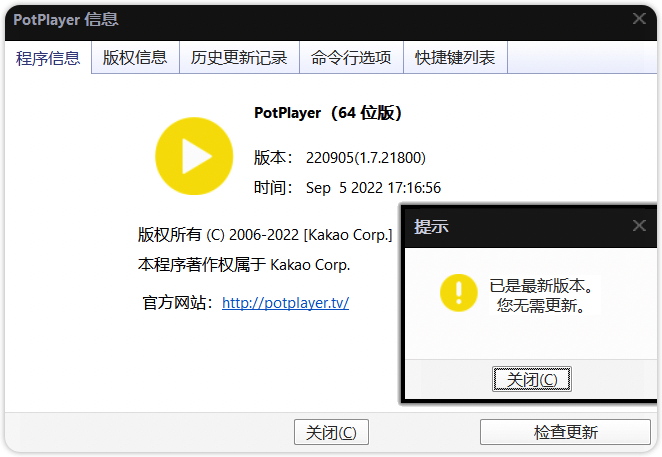Show the 快捷键列表 tab
Viewport: 662px width, 457px height.
[x=455, y=57]
